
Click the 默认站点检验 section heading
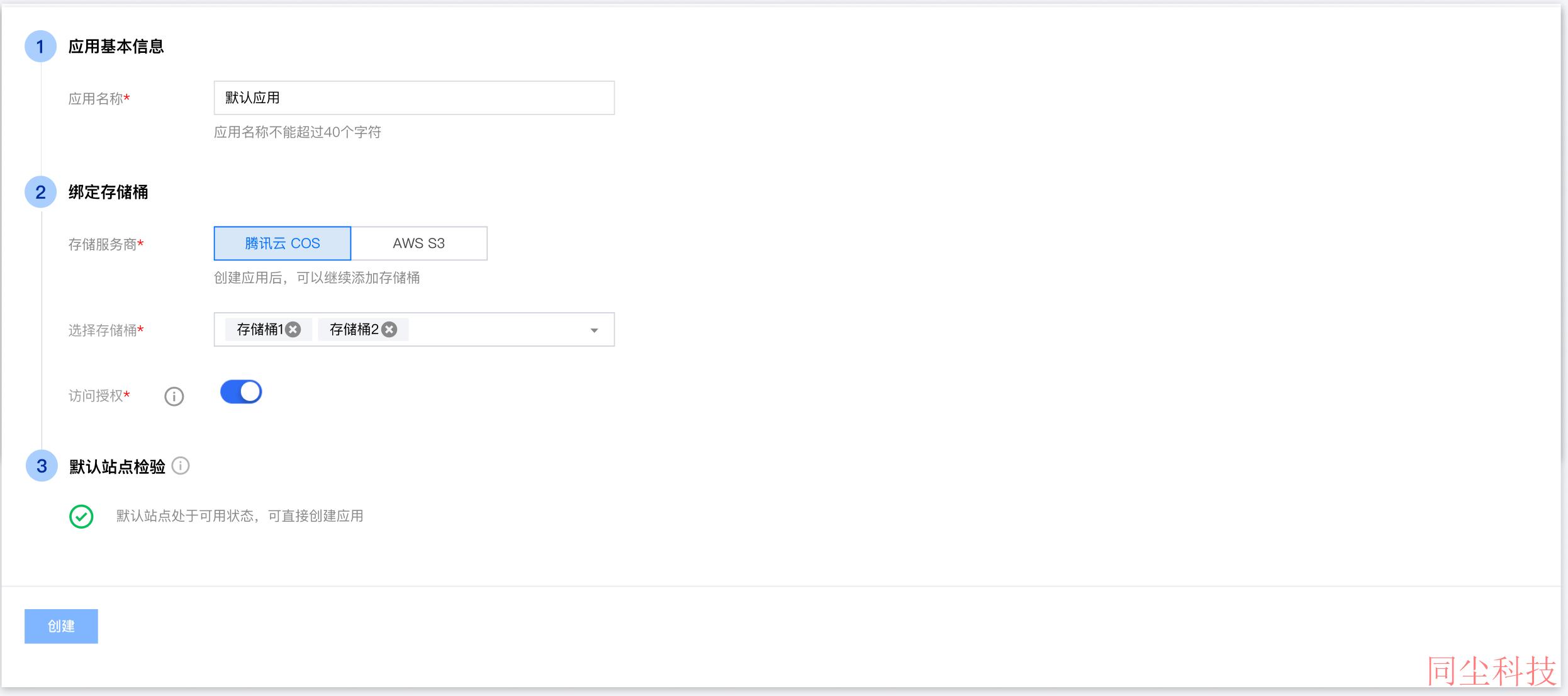click(117, 466)
